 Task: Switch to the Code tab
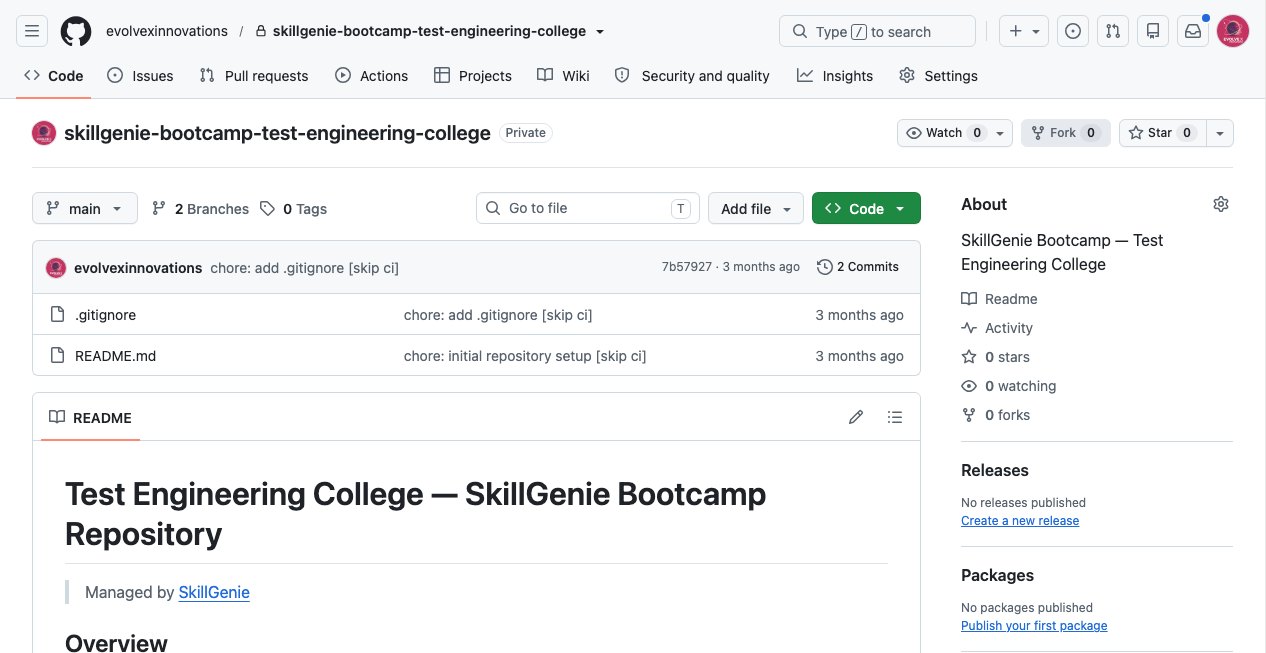tap(54, 76)
